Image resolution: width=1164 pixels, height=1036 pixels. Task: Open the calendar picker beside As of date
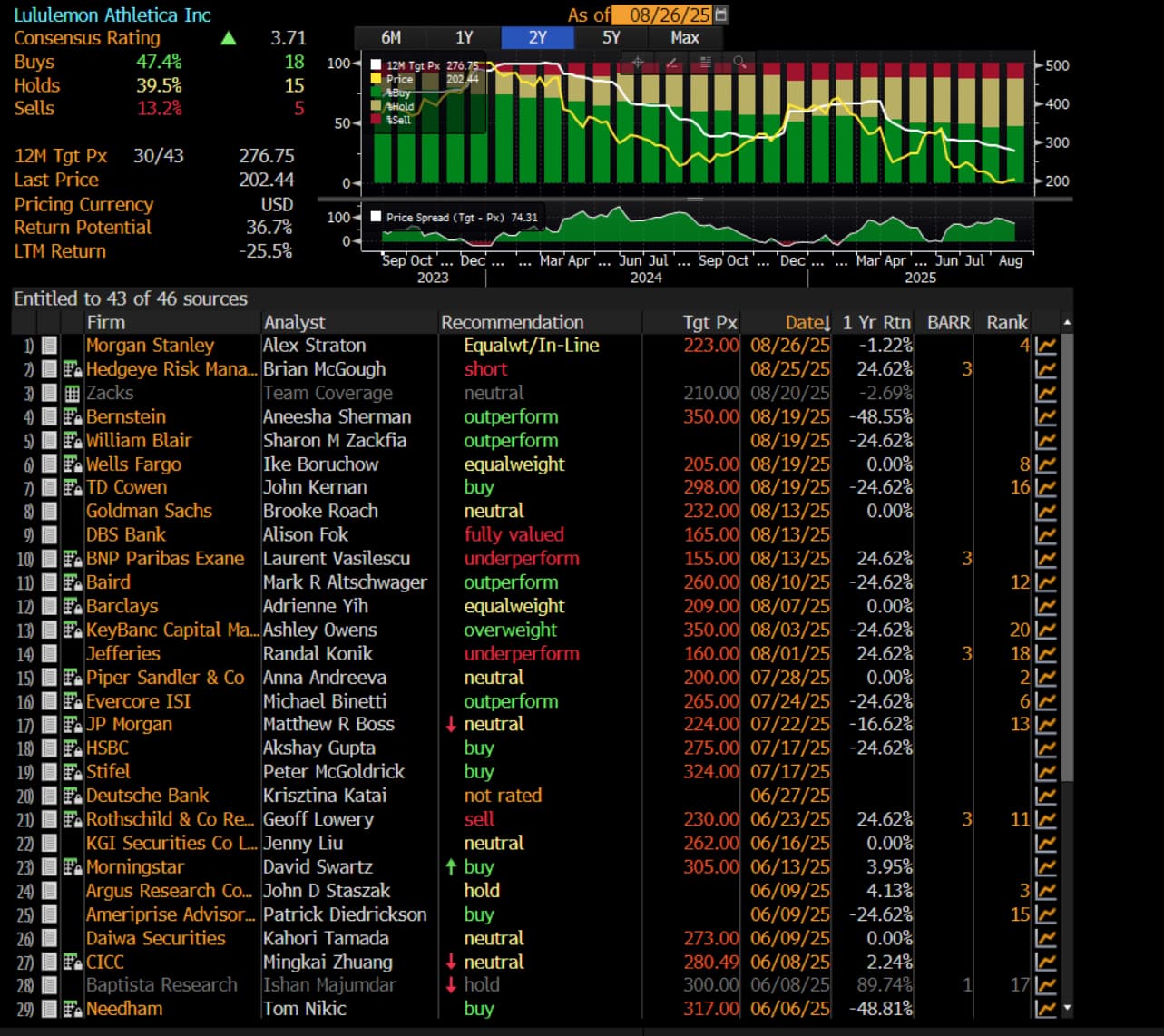pyautogui.click(x=721, y=15)
